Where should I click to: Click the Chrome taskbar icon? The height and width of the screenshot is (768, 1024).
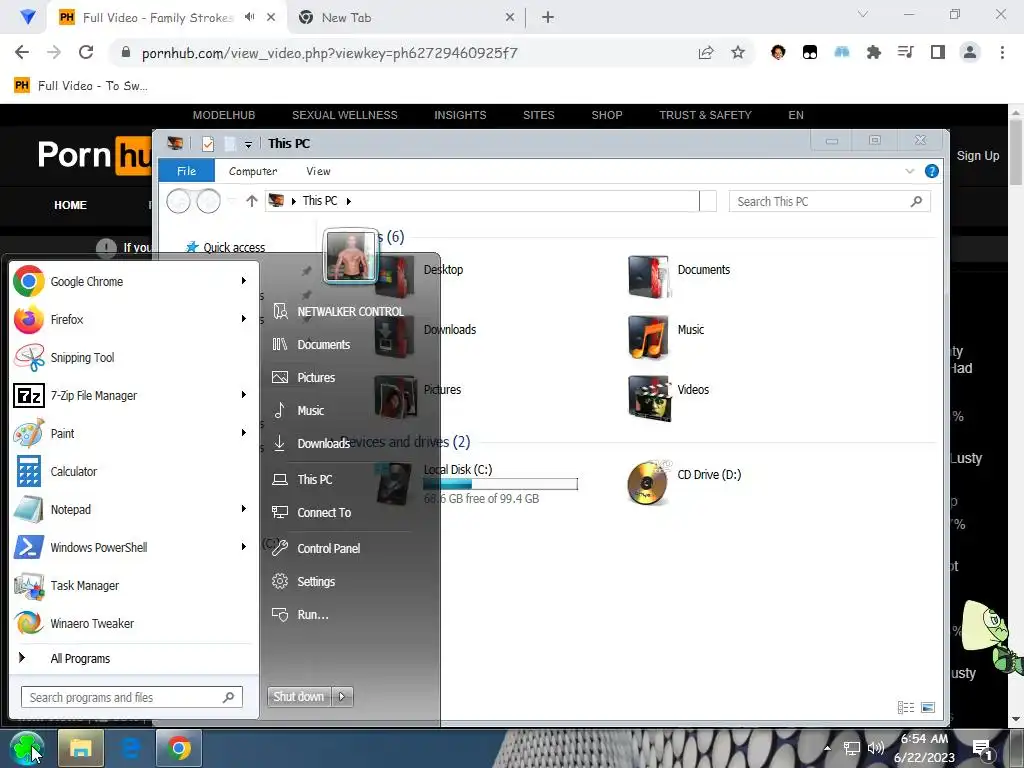click(x=178, y=748)
